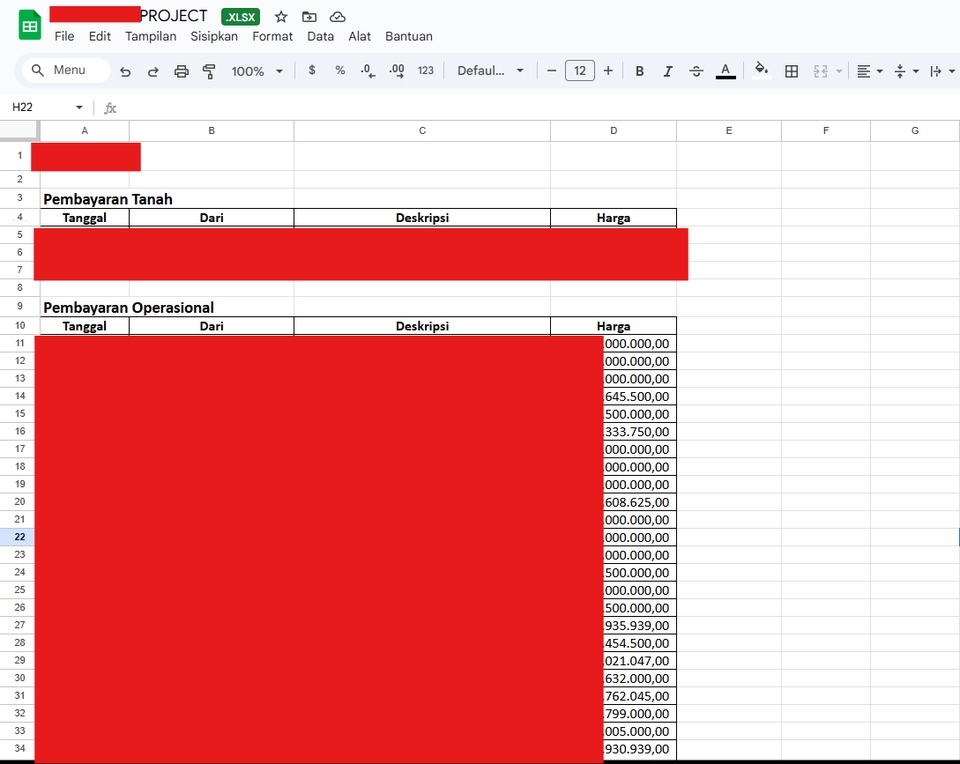Open the fill color picker
The width and height of the screenshot is (960, 764).
(x=761, y=70)
